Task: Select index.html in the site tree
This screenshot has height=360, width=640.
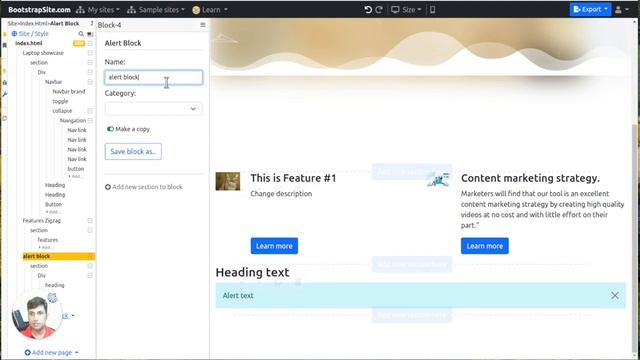Action: [x=29, y=43]
